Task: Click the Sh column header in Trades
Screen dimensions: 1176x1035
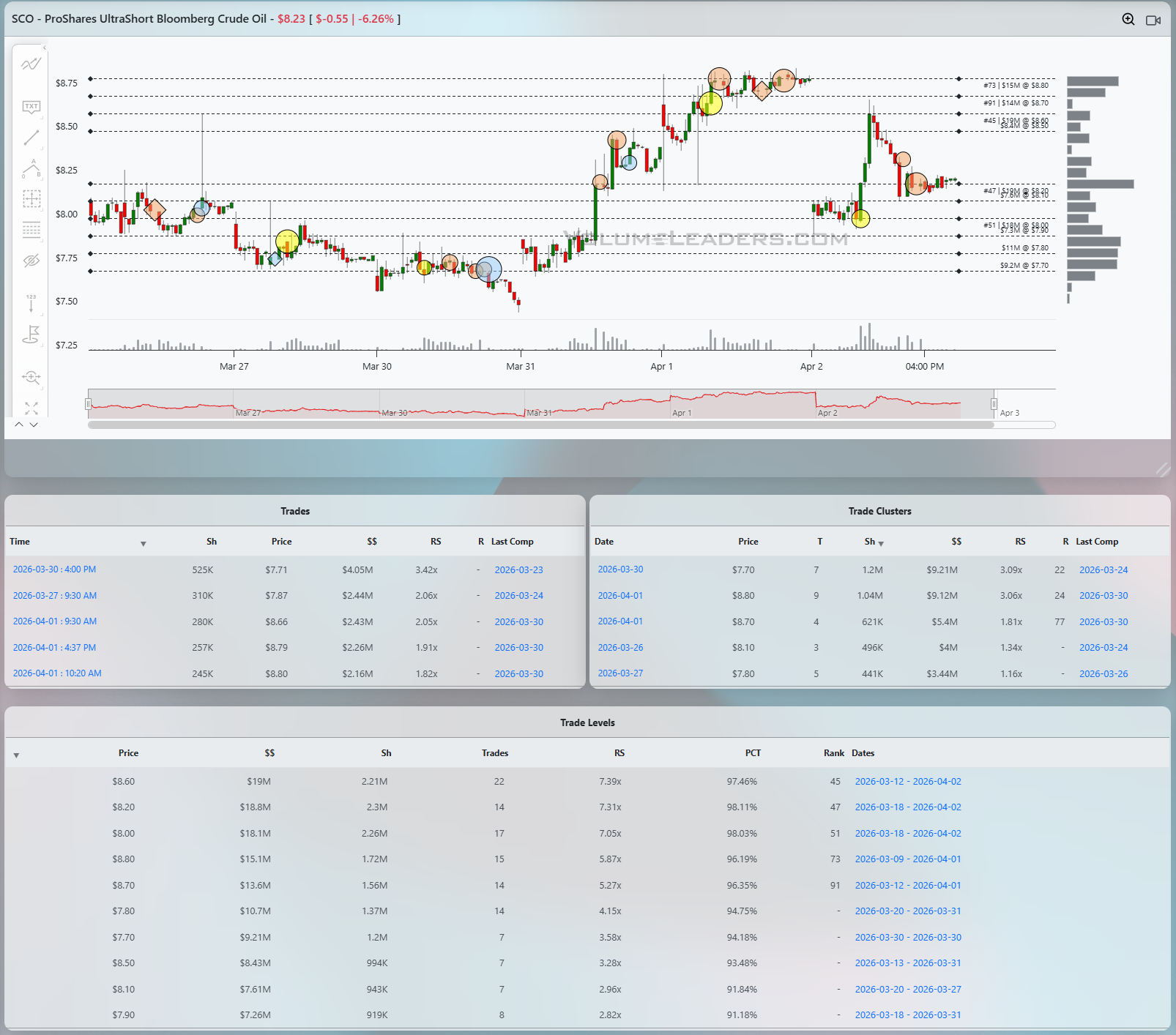Action: coord(212,542)
